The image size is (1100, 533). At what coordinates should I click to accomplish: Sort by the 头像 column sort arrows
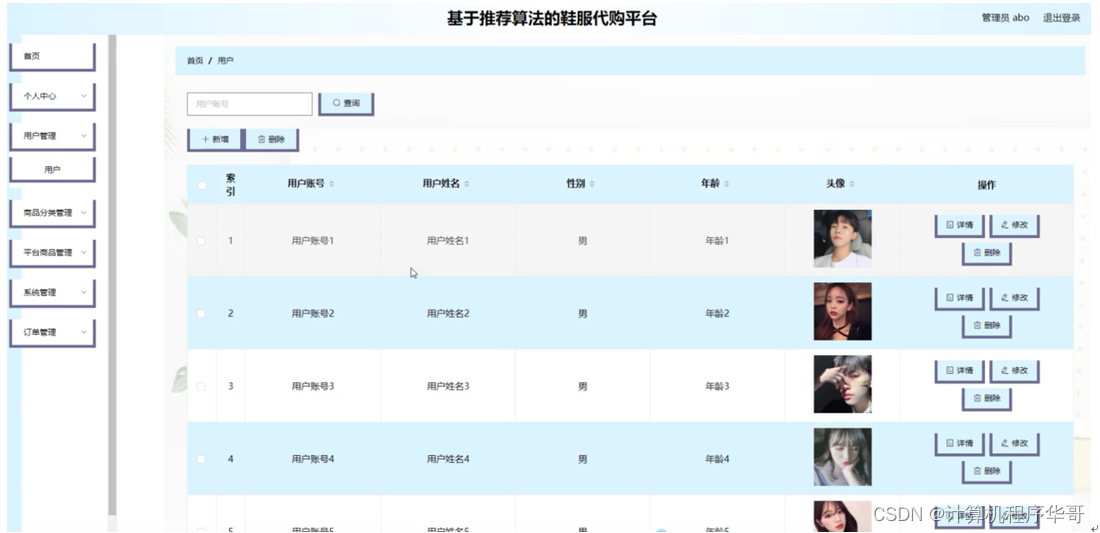(x=852, y=184)
